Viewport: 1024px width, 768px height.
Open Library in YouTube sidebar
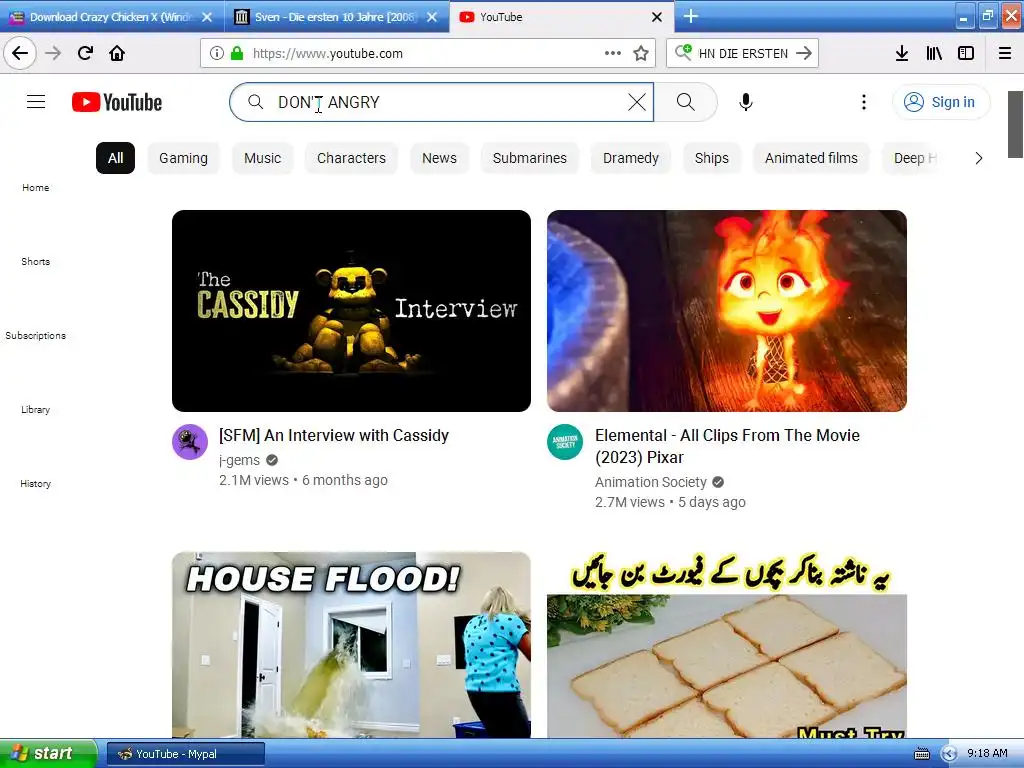(35, 409)
